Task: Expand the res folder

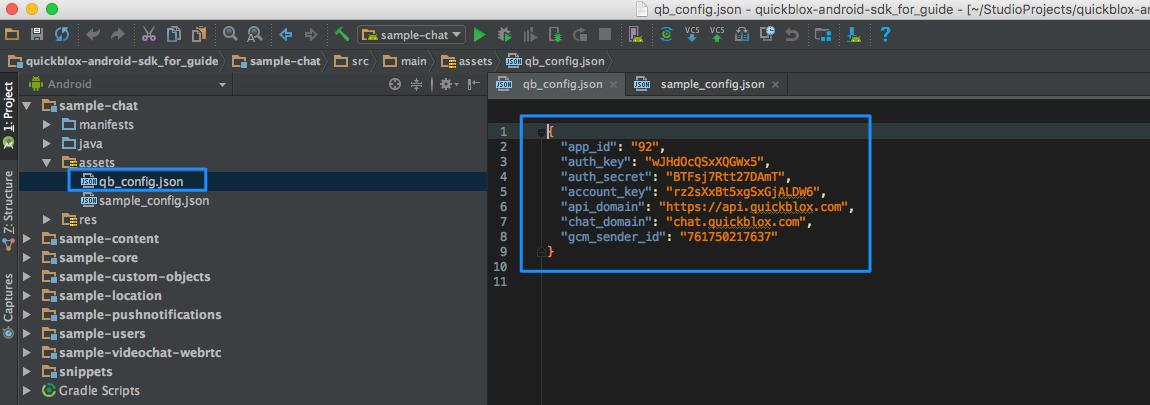Action: 48,219
